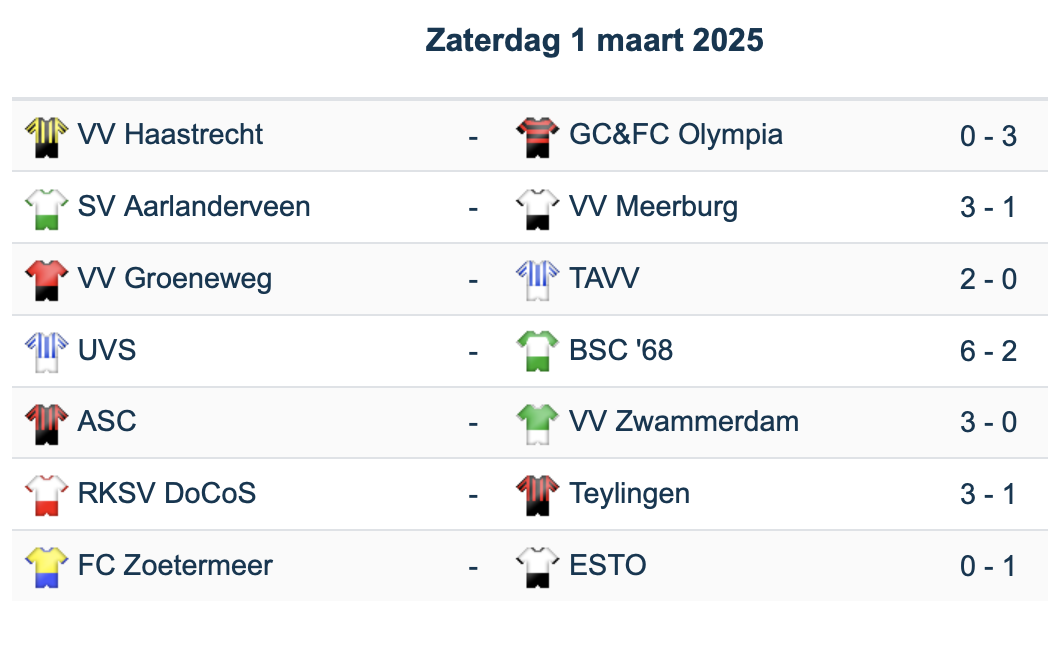The width and height of the screenshot is (1048, 652).
Task: View the 0 - 1 ESTO match result
Action: pyautogui.click(x=988, y=567)
